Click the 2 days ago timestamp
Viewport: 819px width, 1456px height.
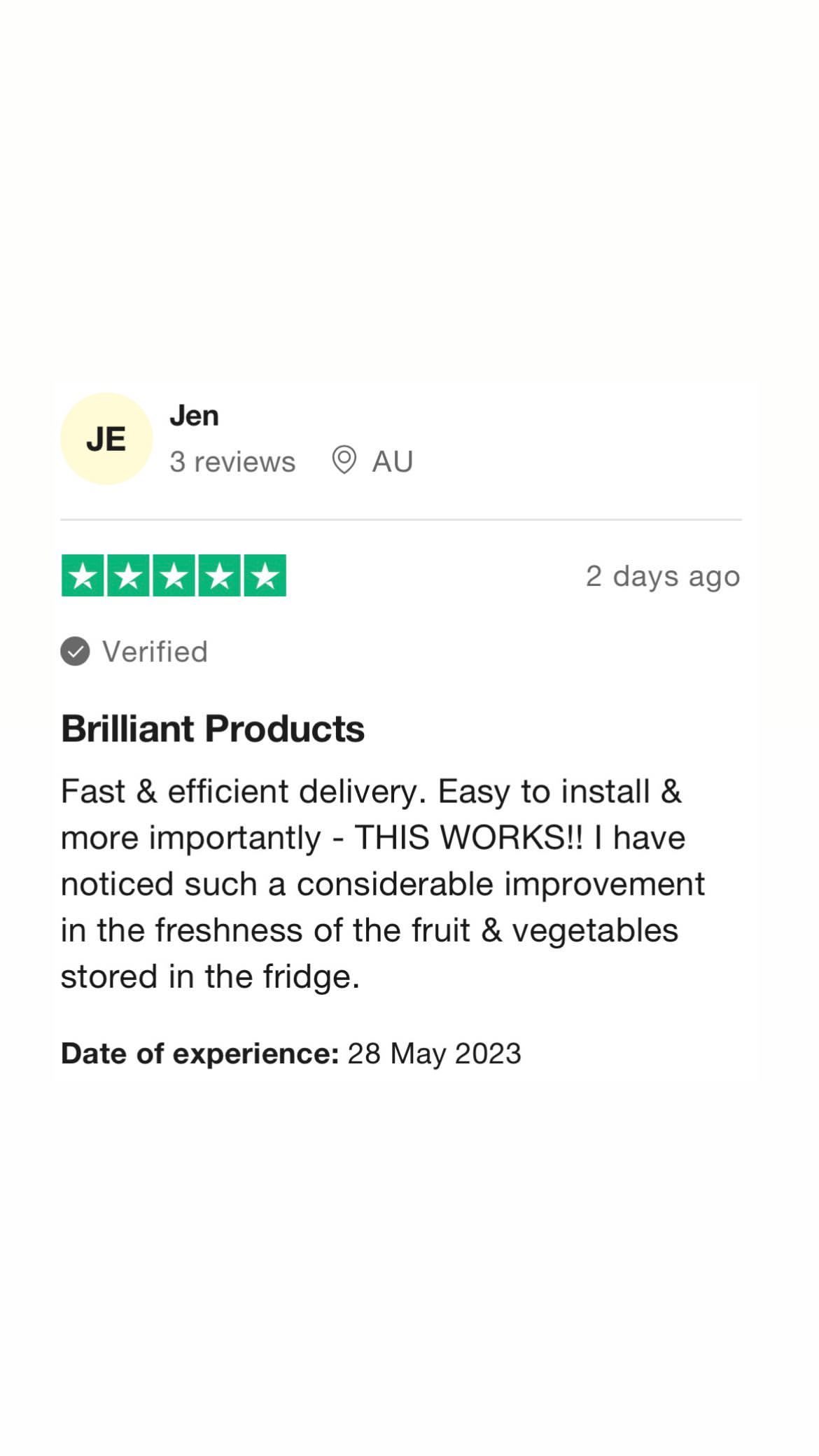pyautogui.click(x=663, y=577)
